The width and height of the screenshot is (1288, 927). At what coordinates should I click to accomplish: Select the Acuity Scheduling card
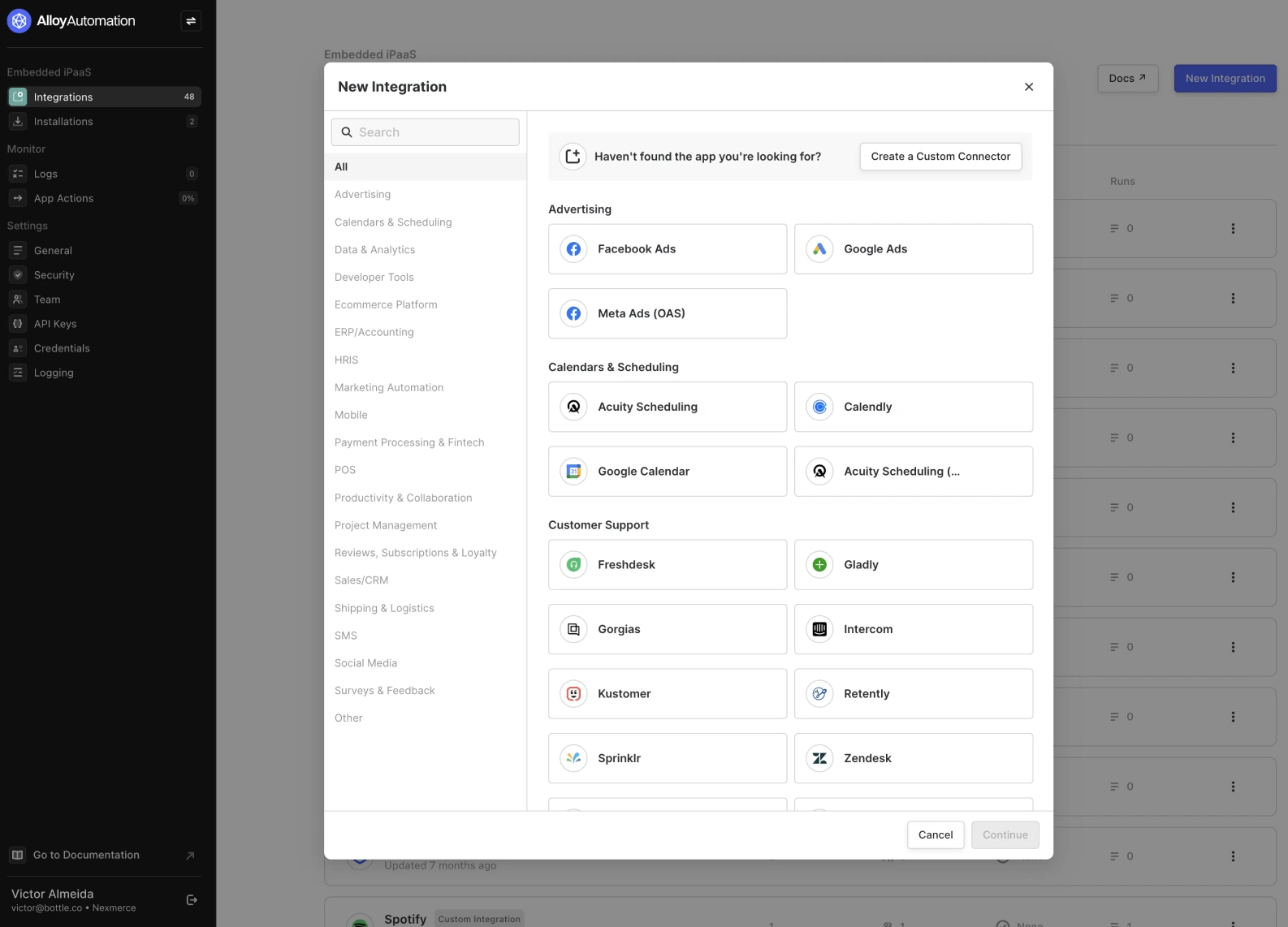tap(668, 407)
